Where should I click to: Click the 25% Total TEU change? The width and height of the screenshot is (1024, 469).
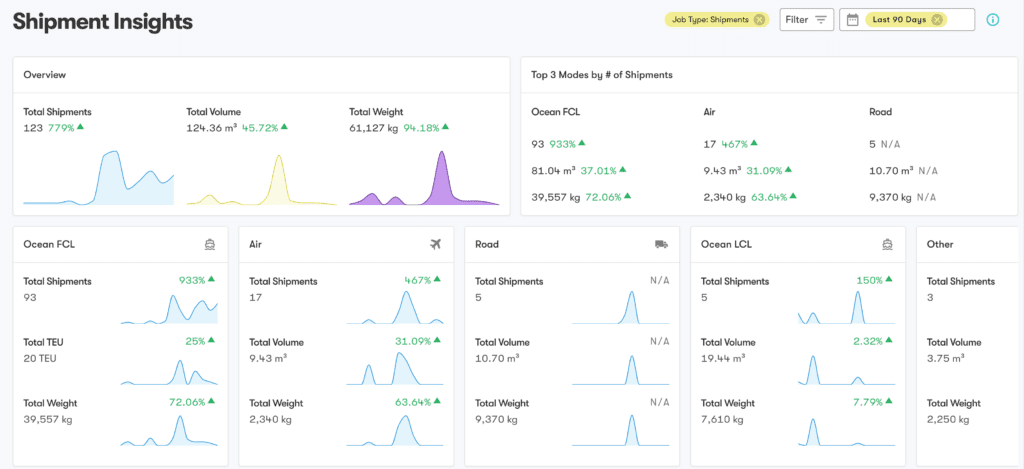pos(195,341)
